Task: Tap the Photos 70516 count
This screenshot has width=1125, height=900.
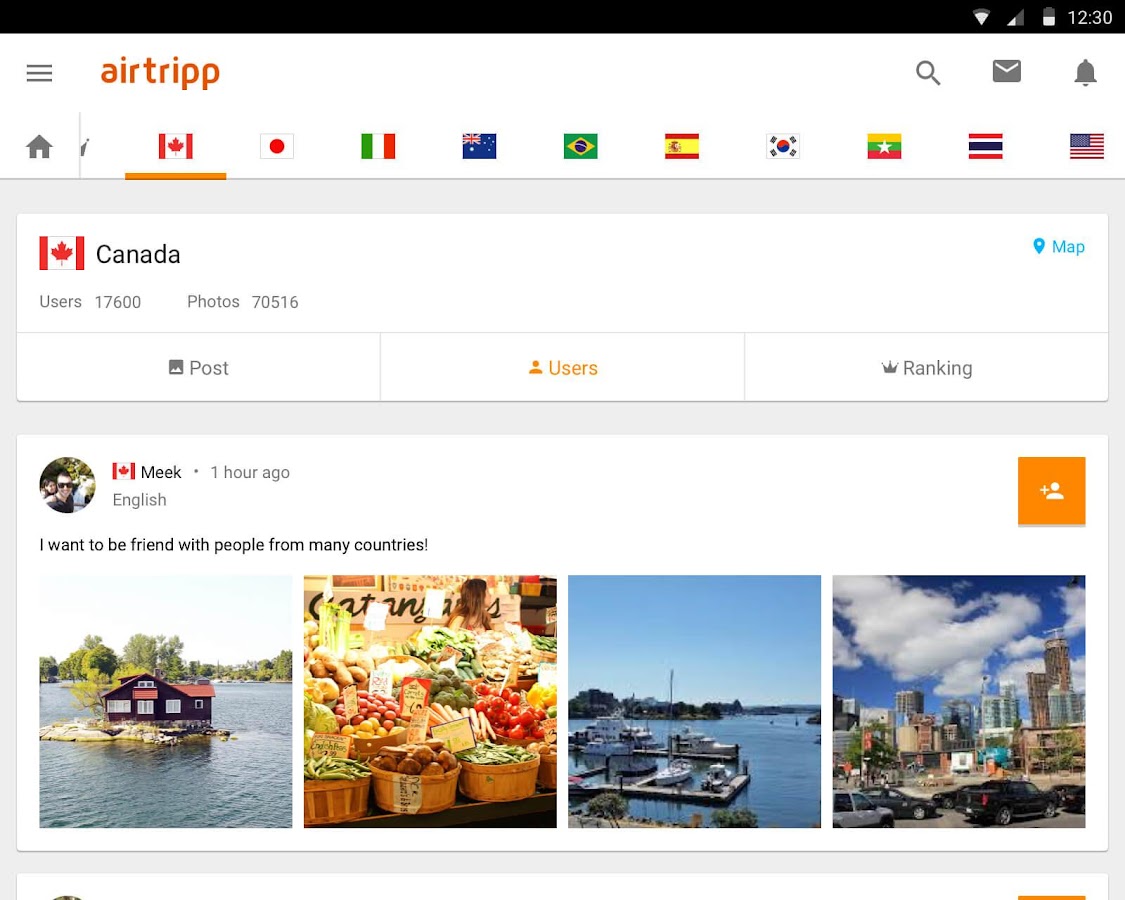Action: (x=243, y=302)
